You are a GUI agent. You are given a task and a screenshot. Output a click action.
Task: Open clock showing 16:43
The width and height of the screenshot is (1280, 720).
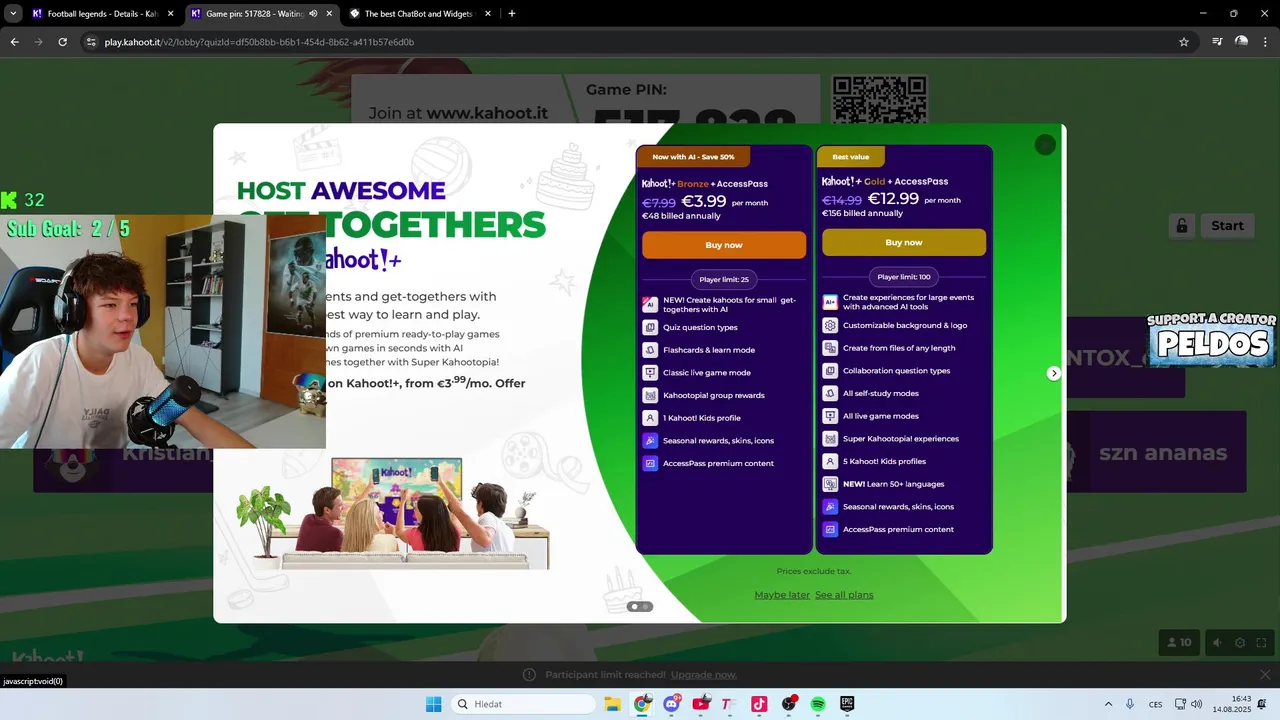coord(1232,704)
